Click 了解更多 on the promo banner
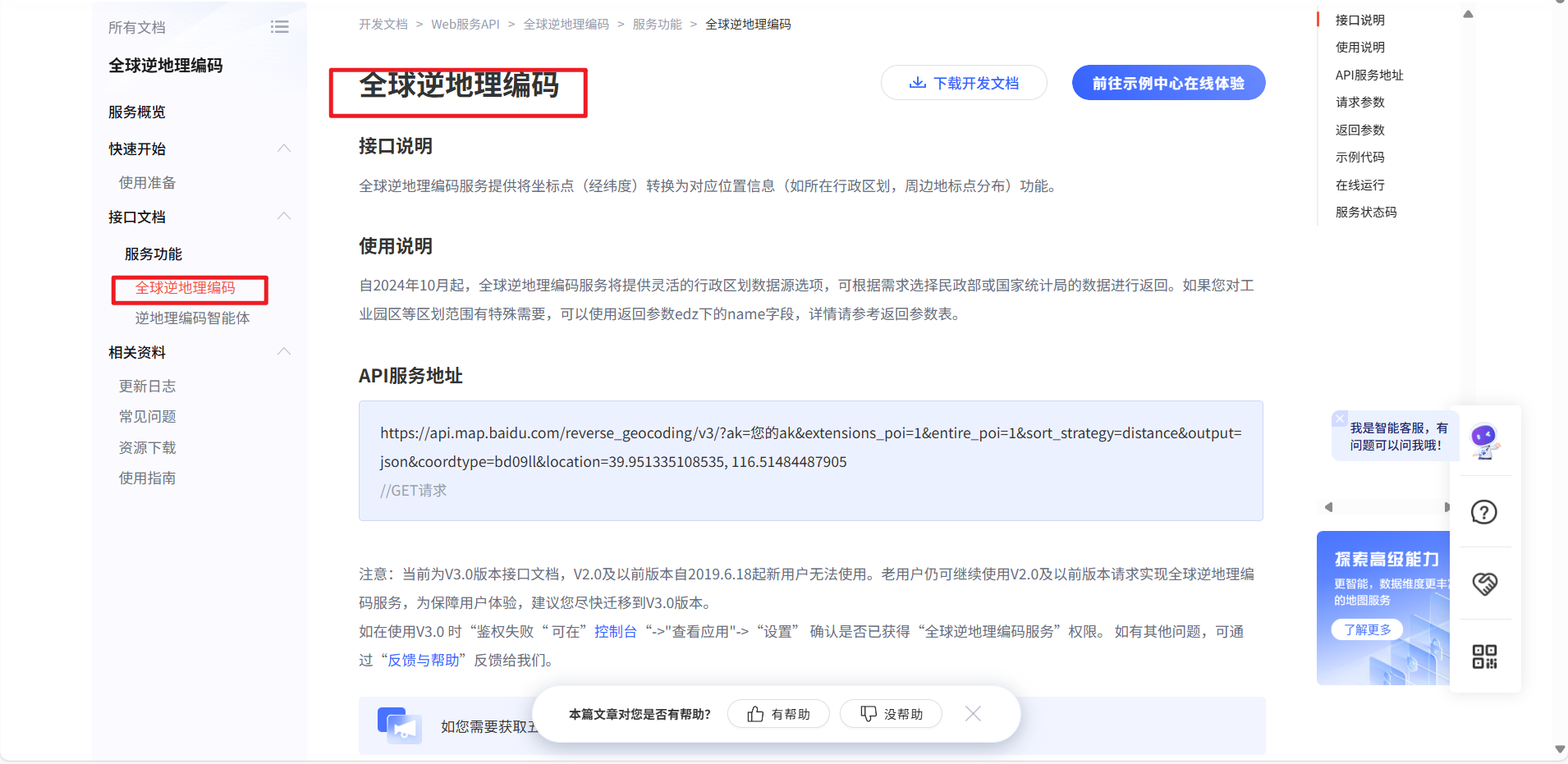Viewport: 1568px width, 764px height. 1367,629
